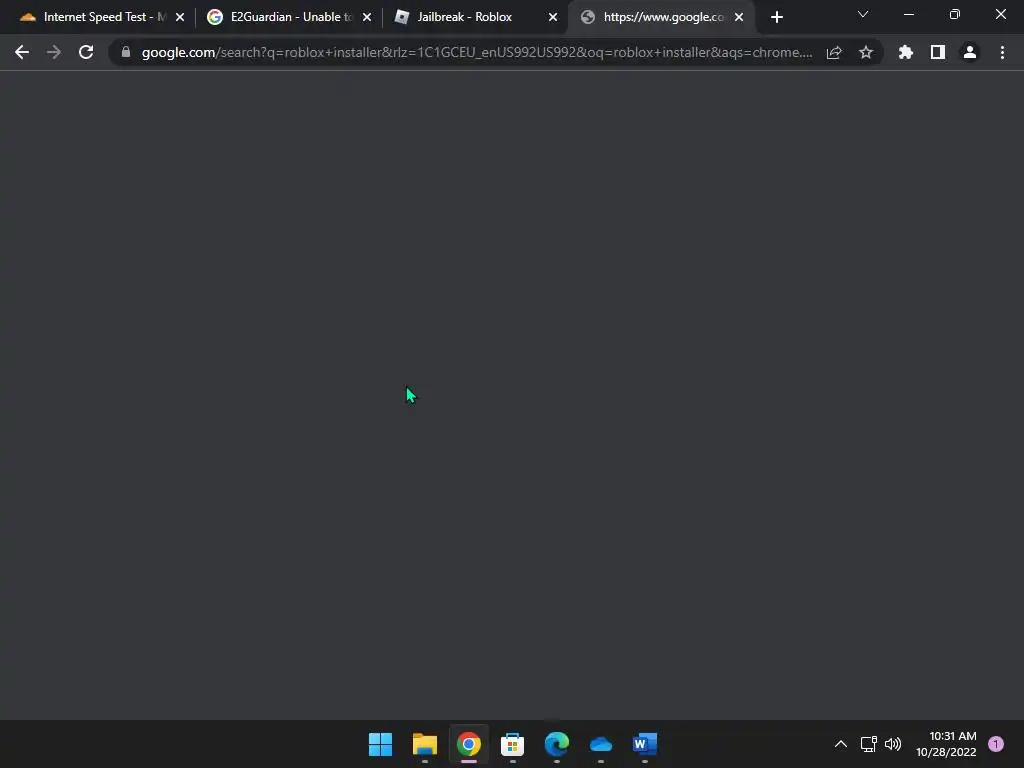View site information via lock icon

(126, 52)
